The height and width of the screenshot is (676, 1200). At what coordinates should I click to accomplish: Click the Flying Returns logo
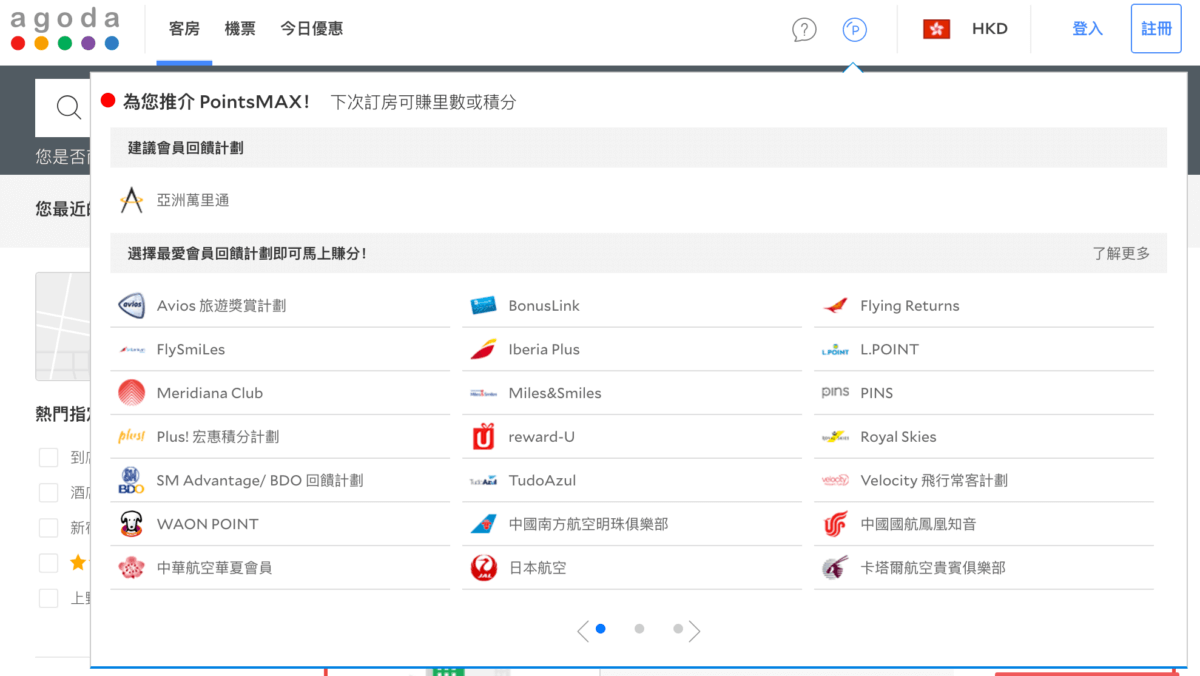coord(835,306)
